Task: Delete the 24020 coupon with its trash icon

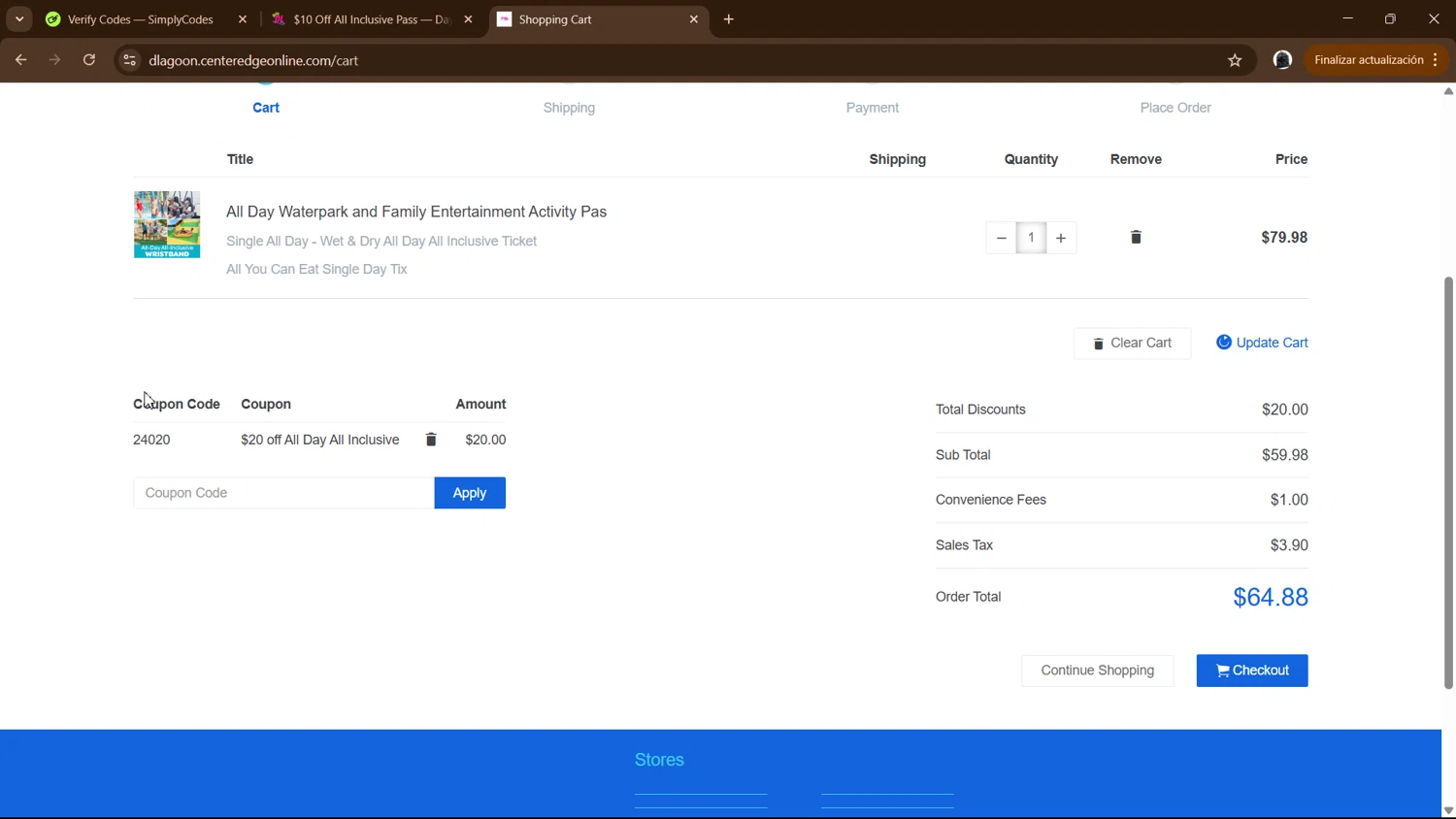Action: (x=431, y=440)
